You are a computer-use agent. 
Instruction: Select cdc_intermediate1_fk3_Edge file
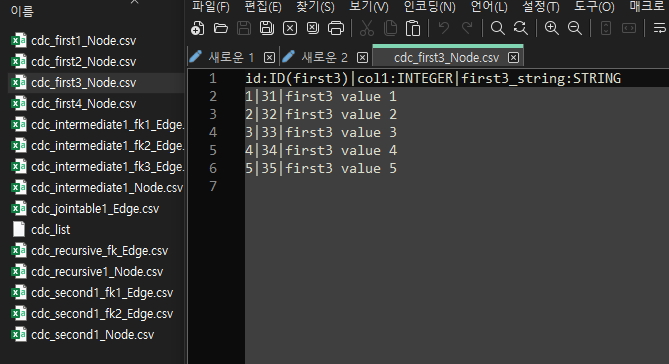pyautogui.click(x=108, y=166)
